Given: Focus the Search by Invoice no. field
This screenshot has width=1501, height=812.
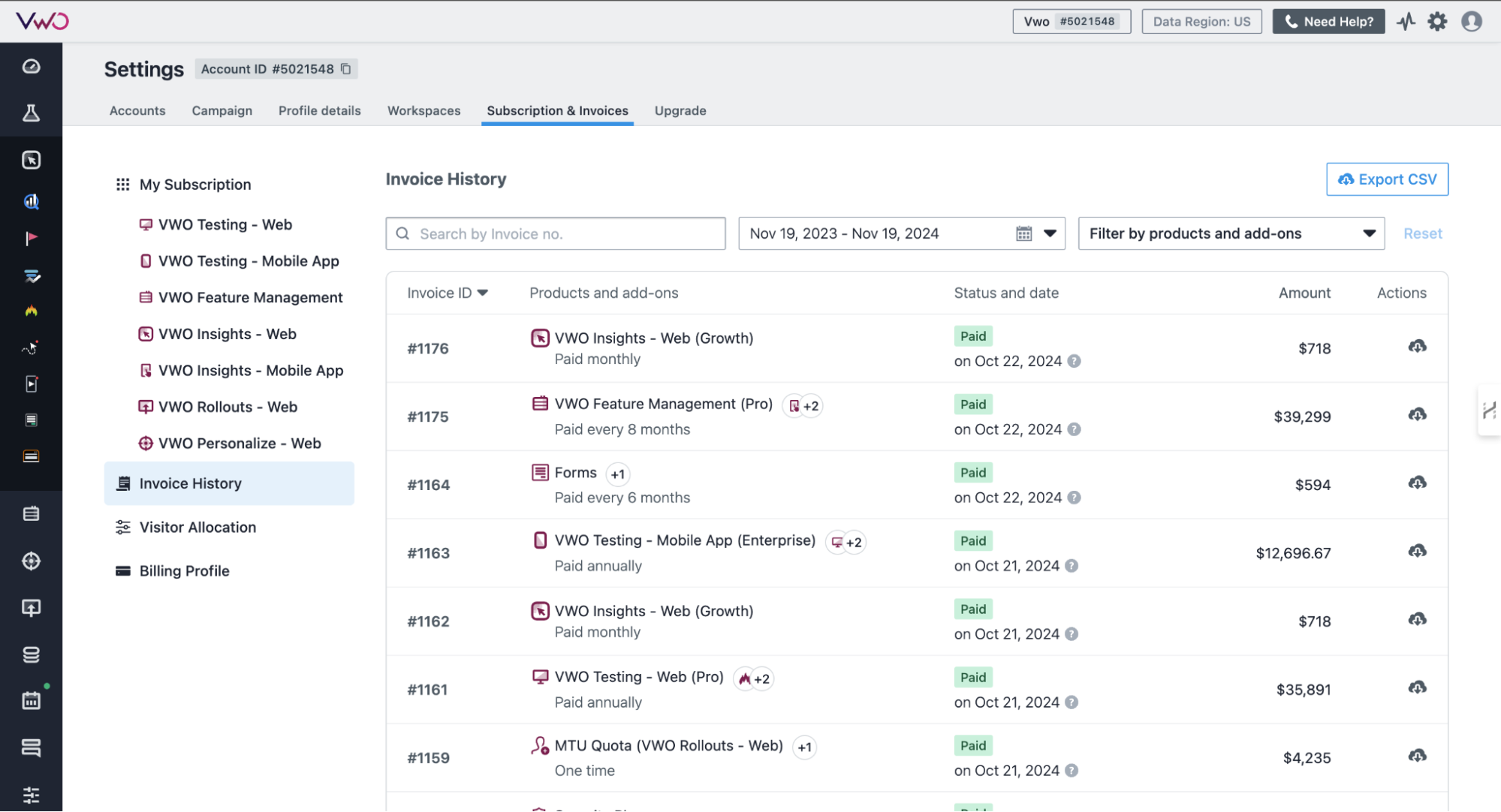Looking at the screenshot, I should click(556, 233).
